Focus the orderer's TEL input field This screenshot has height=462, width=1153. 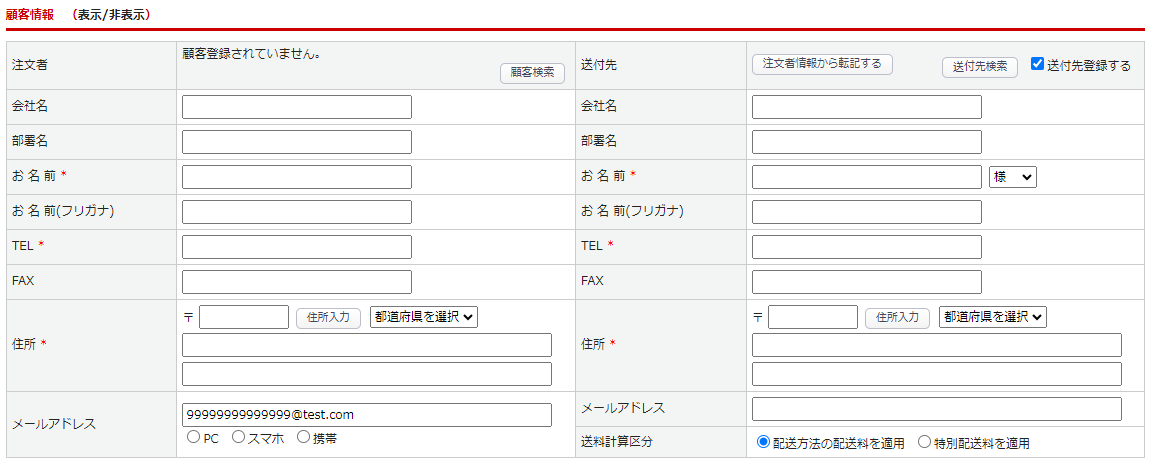coord(296,247)
